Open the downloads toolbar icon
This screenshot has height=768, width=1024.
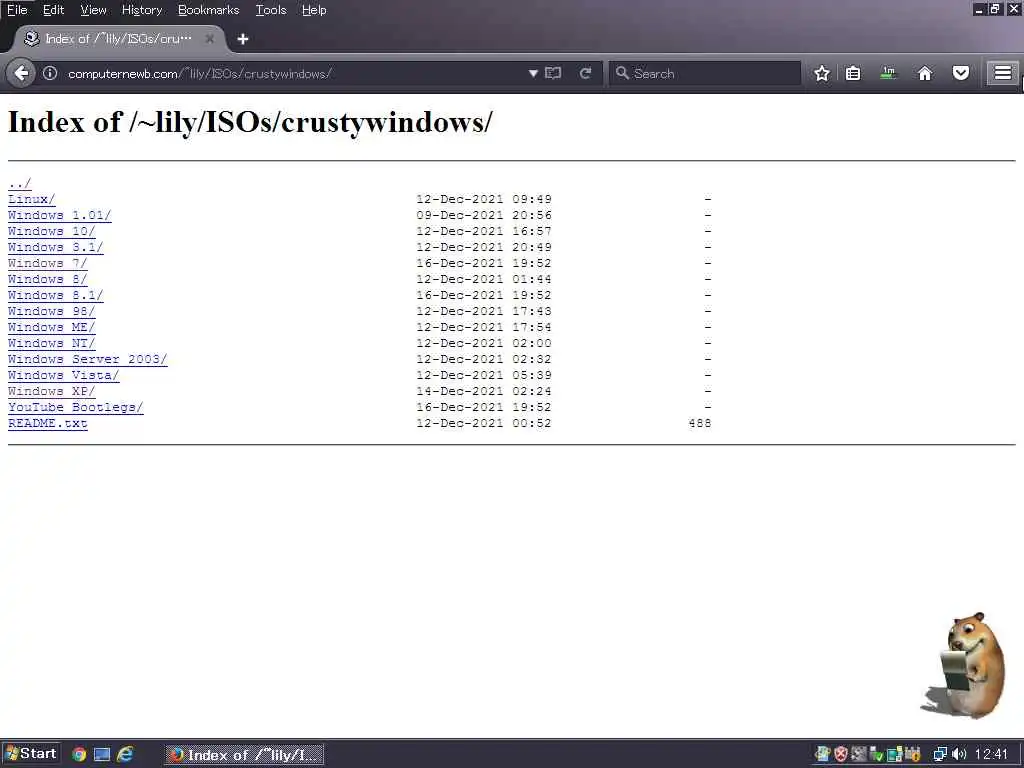point(888,73)
